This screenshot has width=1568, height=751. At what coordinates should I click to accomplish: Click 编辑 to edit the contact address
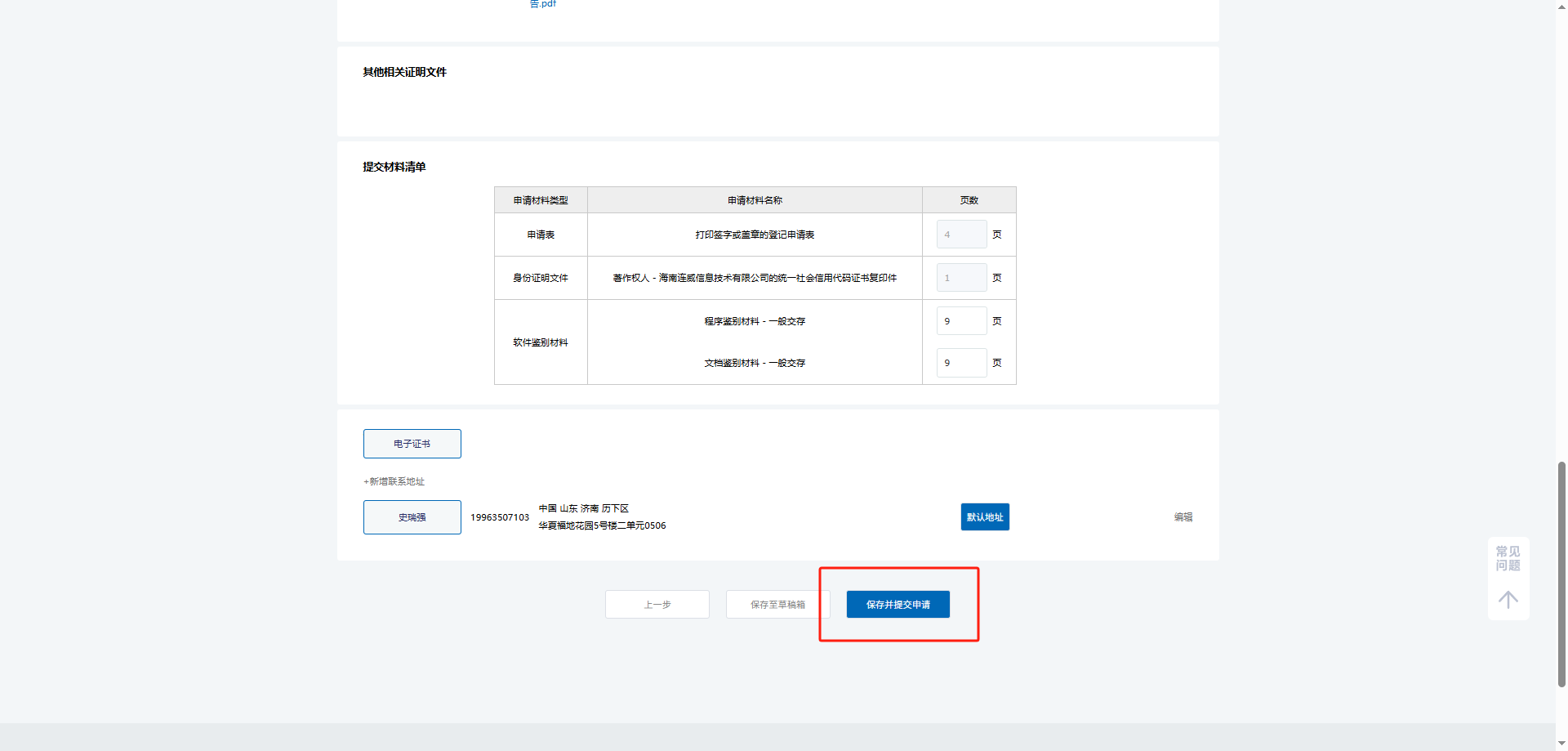click(x=1183, y=517)
